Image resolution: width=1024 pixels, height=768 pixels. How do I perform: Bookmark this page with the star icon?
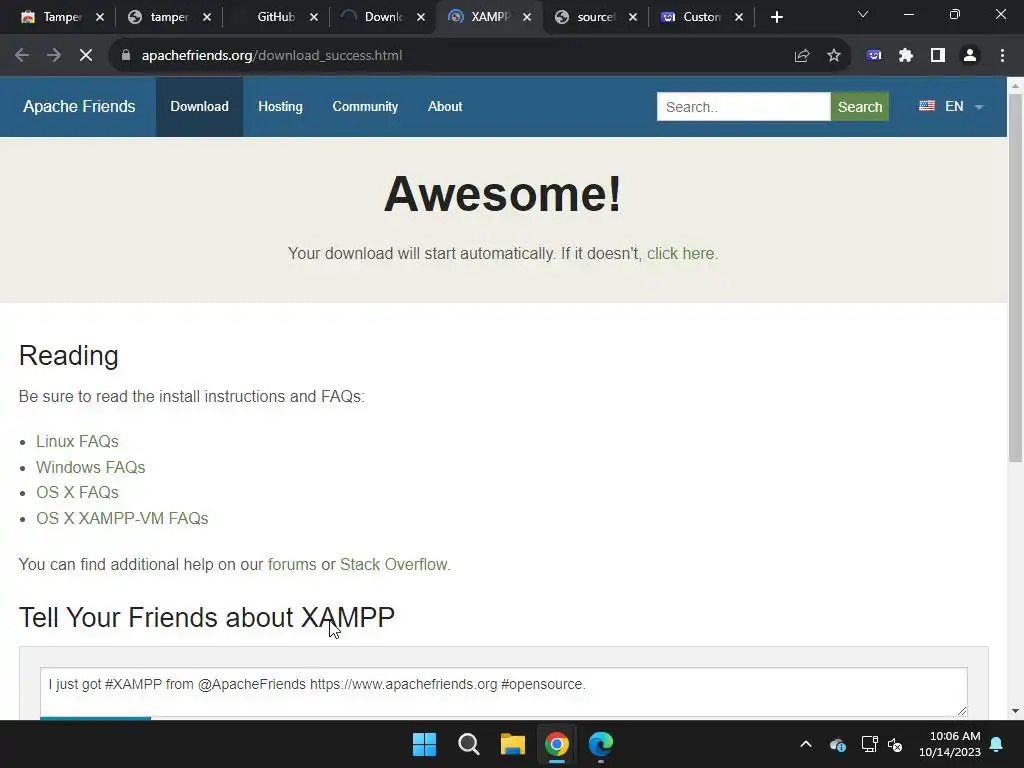[x=834, y=56]
